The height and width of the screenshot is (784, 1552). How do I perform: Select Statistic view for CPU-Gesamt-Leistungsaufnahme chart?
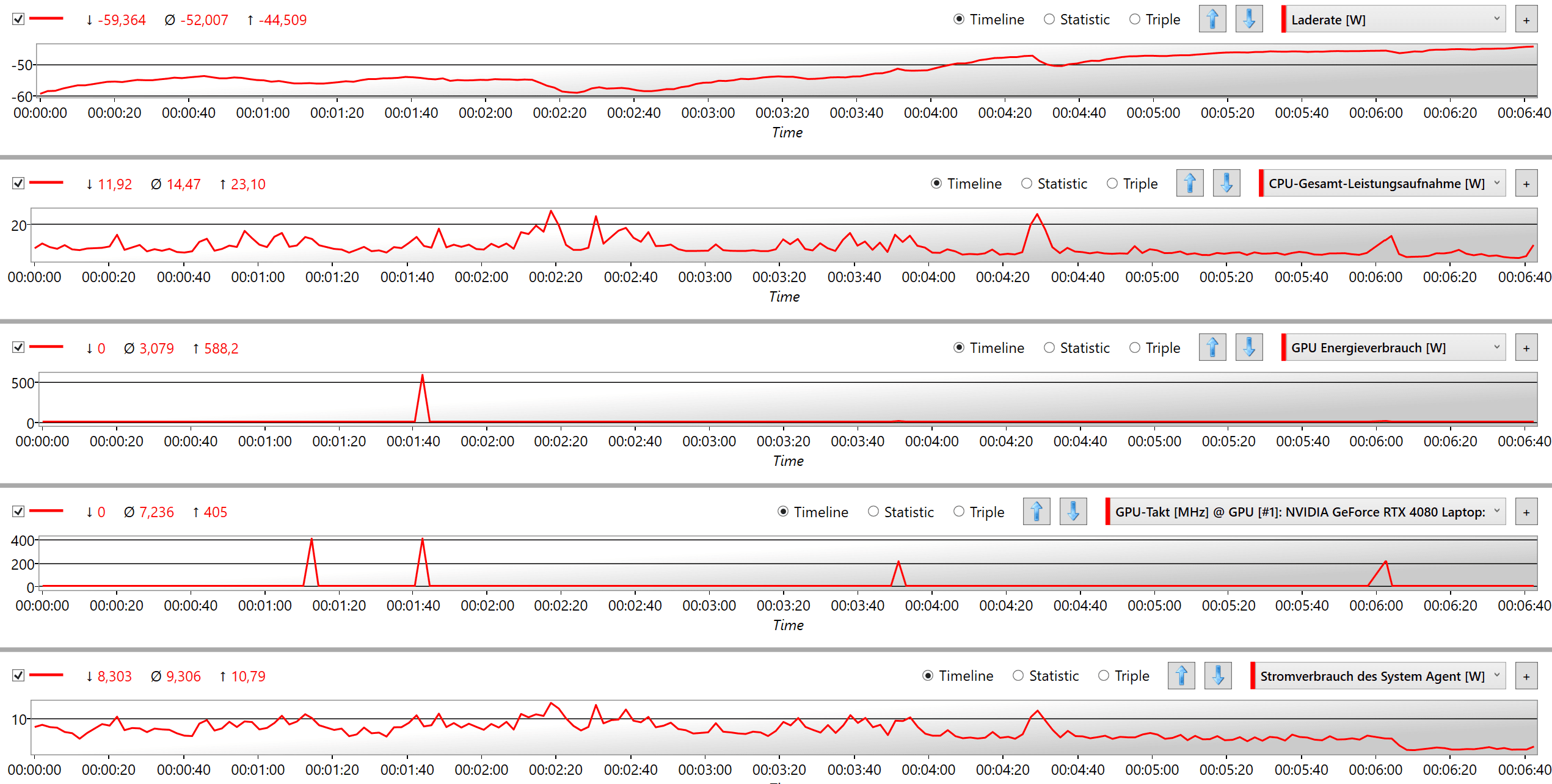(x=1054, y=184)
